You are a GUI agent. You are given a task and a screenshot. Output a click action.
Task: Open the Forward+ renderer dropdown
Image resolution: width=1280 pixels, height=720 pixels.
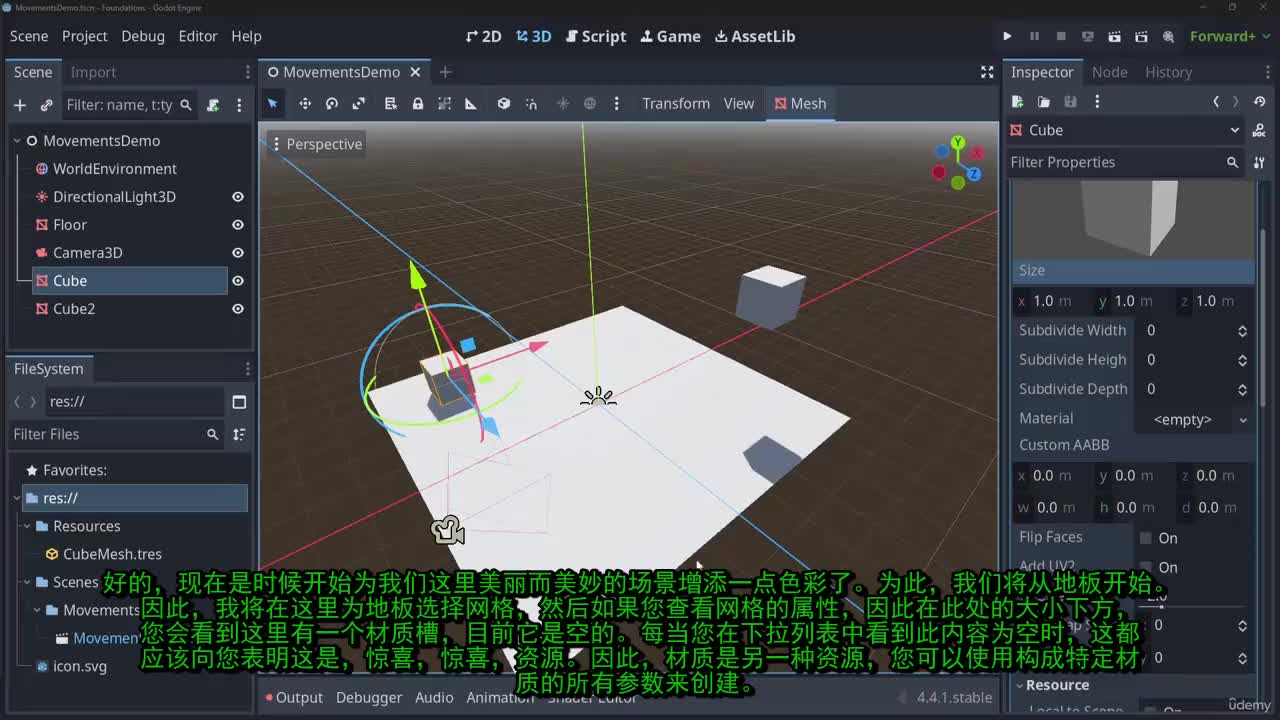click(x=1222, y=36)
